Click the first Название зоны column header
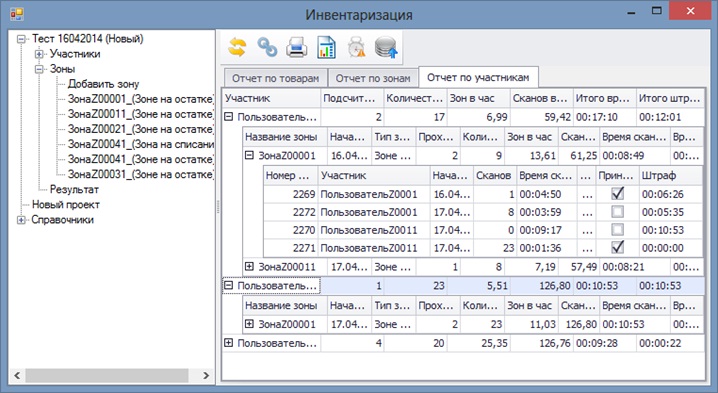The image size is (718, 393). (285, 137)
